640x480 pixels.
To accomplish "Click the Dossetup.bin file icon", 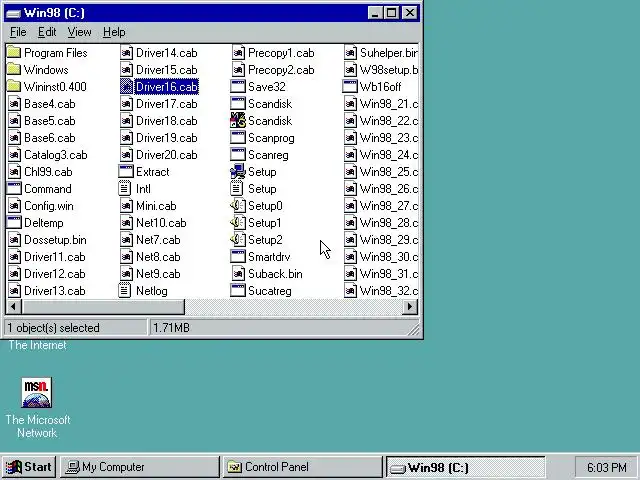I will 14,240.
